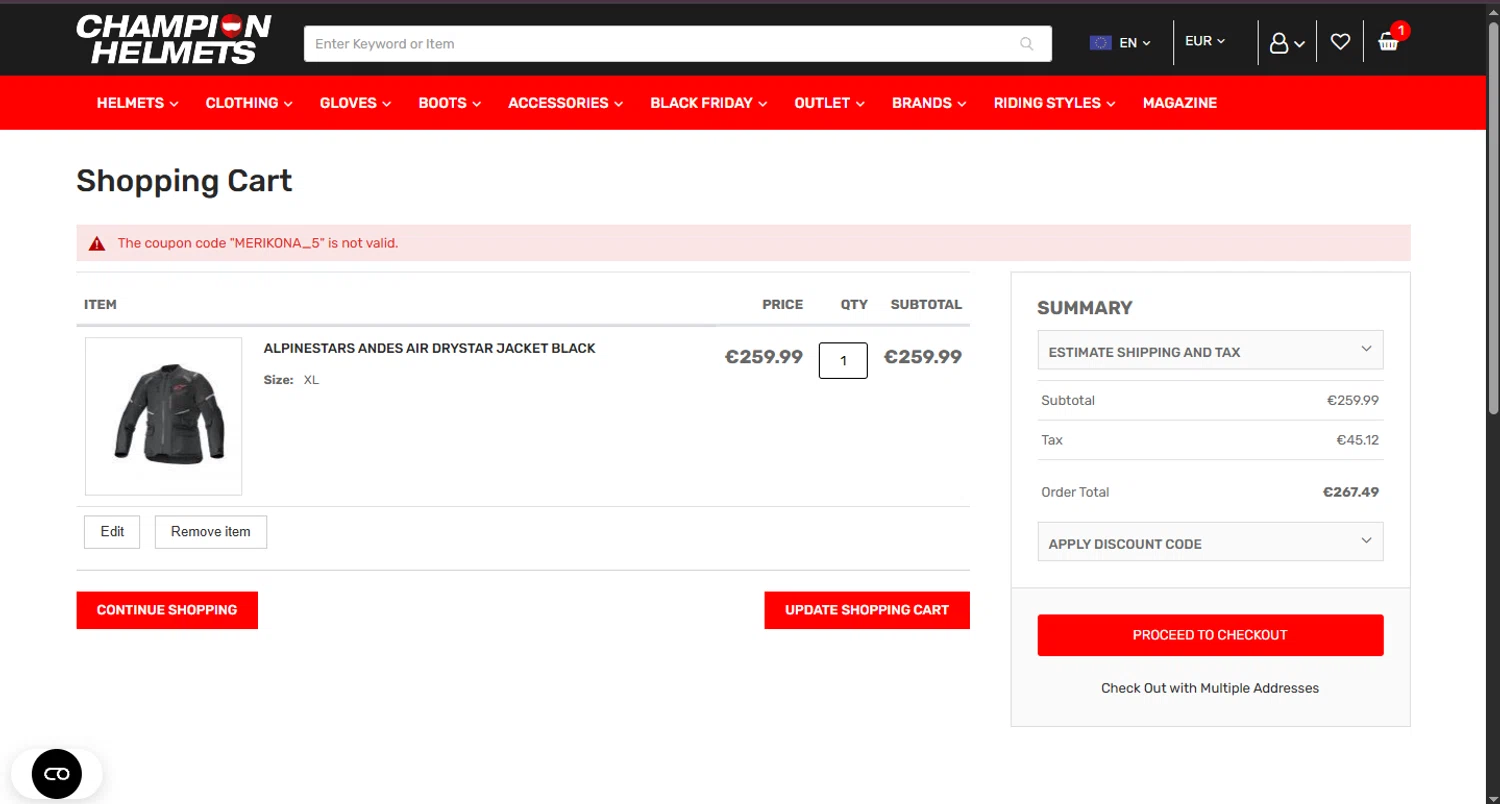Click the Order Total value €267.49
The height and width of the screenshot is (804, 1500).
(x=1351, y=492)
